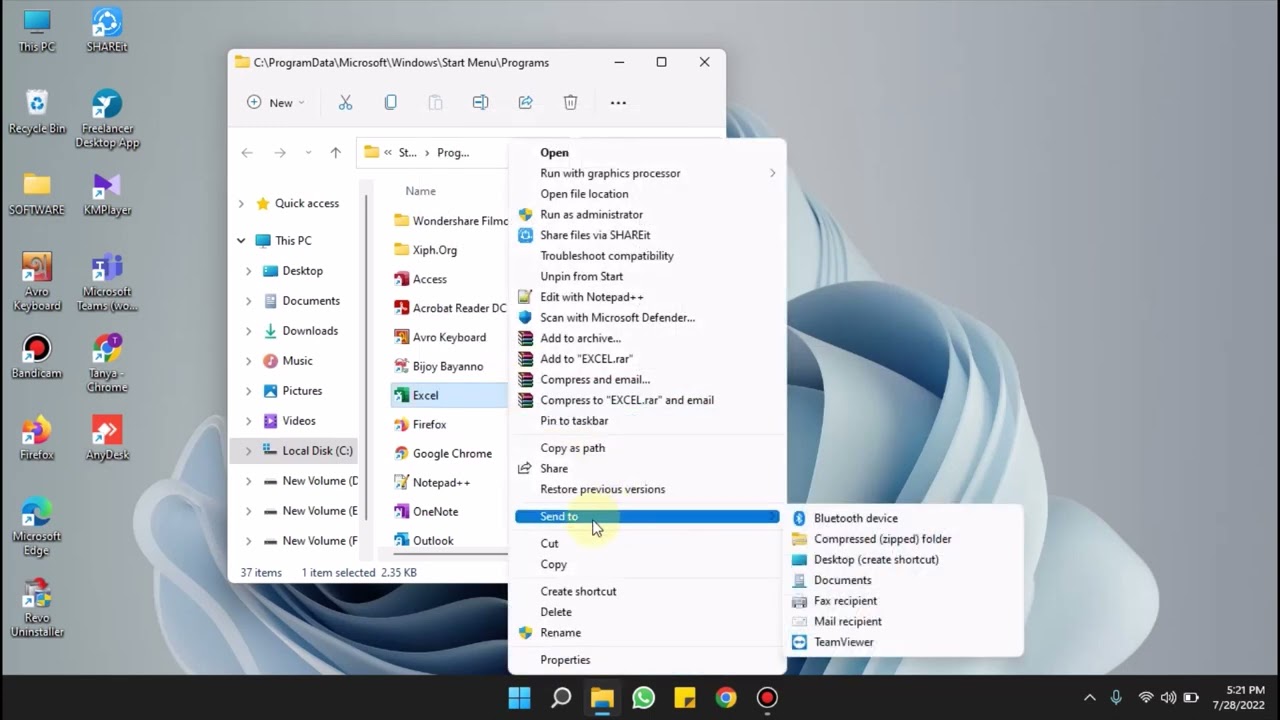Open the KMPlayer desktop shortcut
Viewport: 1280px width, 720px height.
click(107, 194)
